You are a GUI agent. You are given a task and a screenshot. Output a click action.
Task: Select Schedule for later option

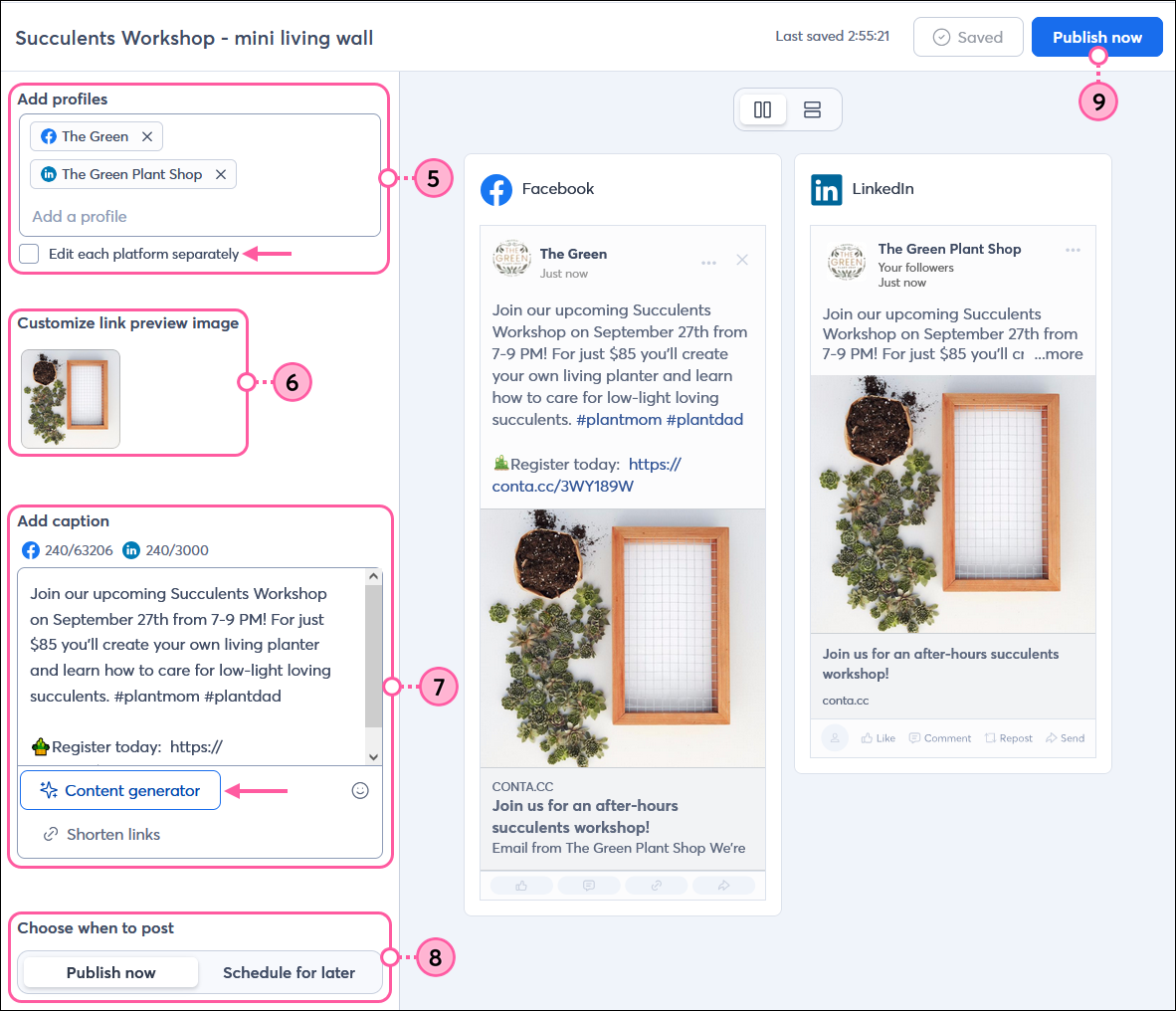click(x=289, y=973)
